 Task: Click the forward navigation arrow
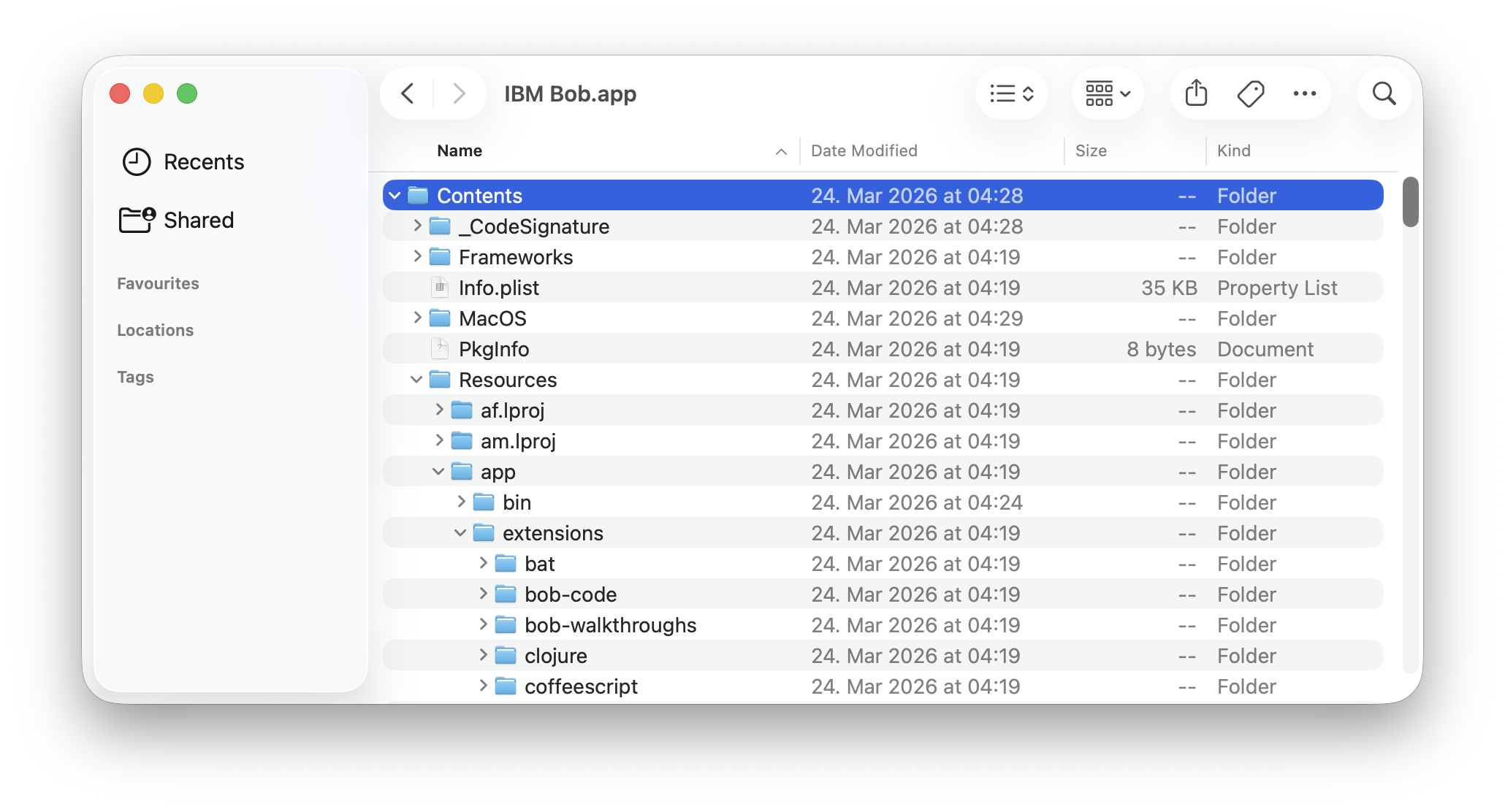[459, 93]
